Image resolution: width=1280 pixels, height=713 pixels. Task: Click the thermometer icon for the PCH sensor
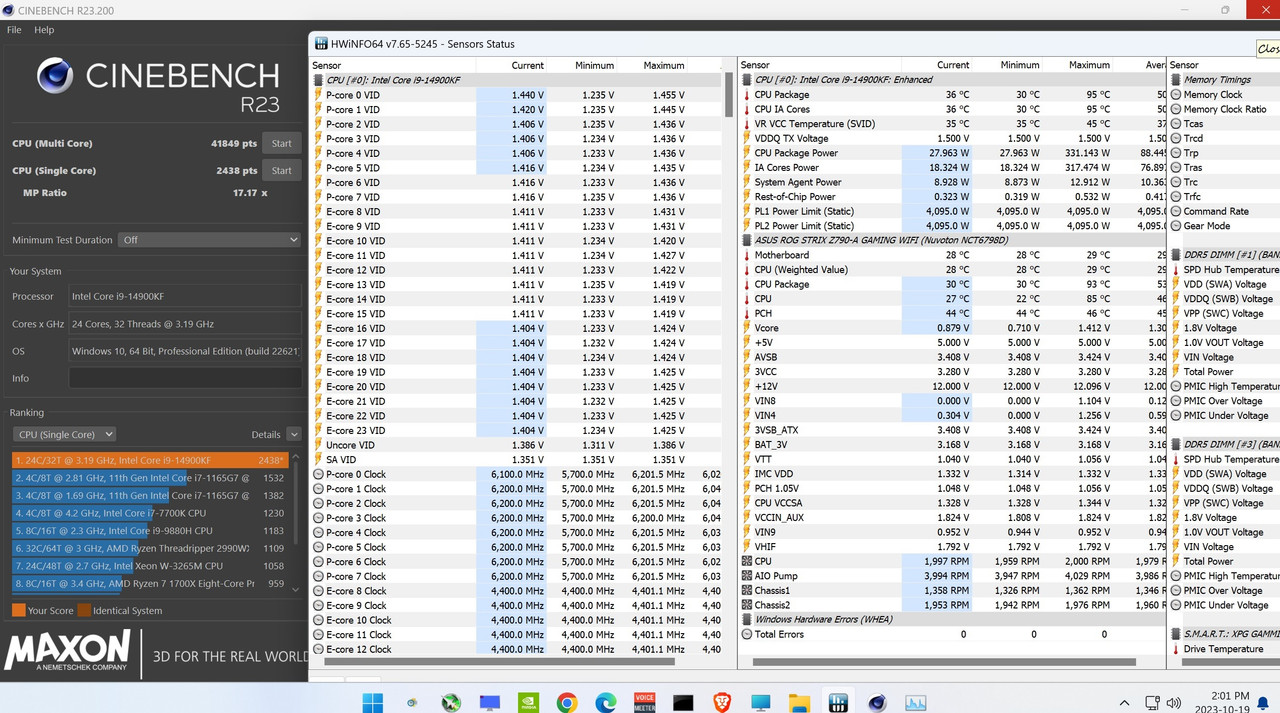coord(746,313)
